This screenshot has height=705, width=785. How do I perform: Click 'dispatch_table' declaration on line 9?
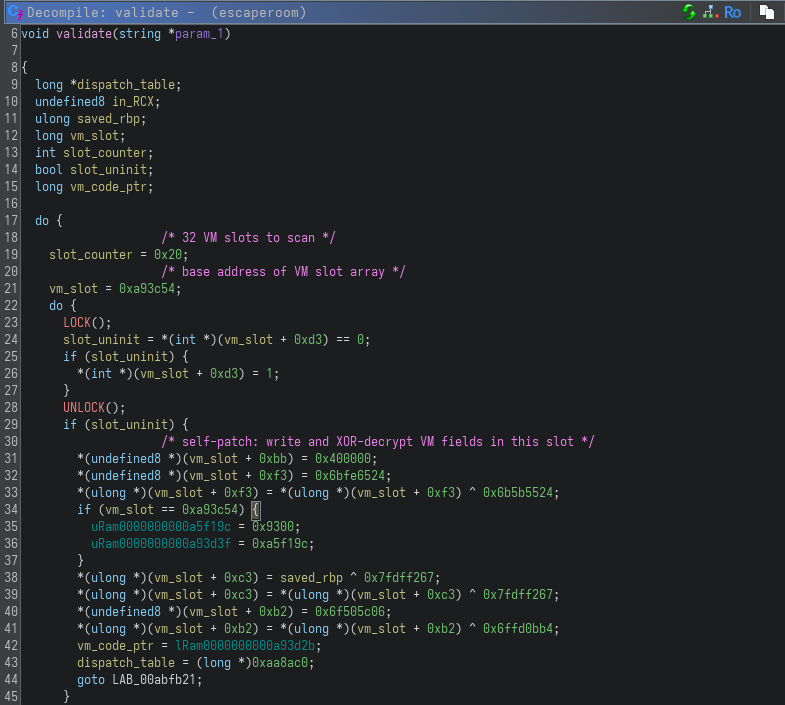click(126, 85)
